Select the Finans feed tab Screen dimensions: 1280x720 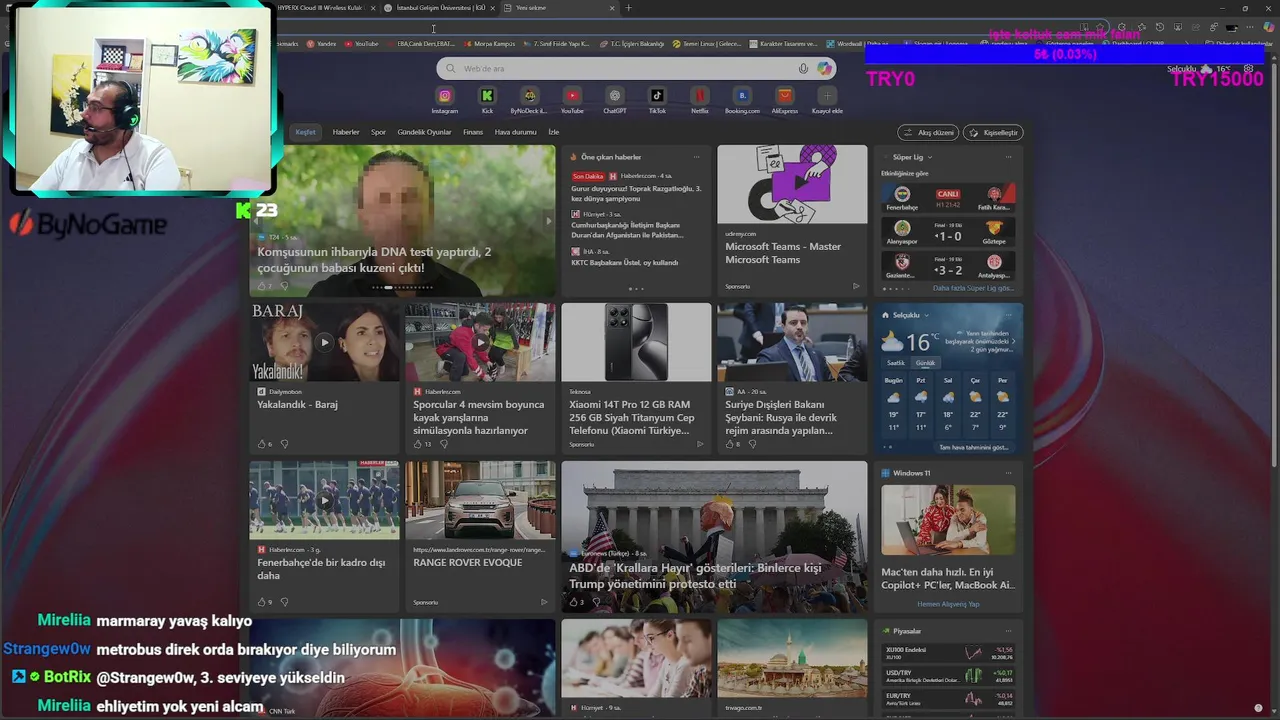tap(473, 132)
